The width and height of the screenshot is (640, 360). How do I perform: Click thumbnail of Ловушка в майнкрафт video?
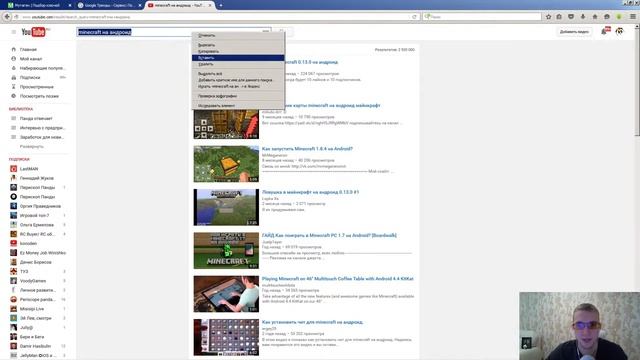coord(226,207)
